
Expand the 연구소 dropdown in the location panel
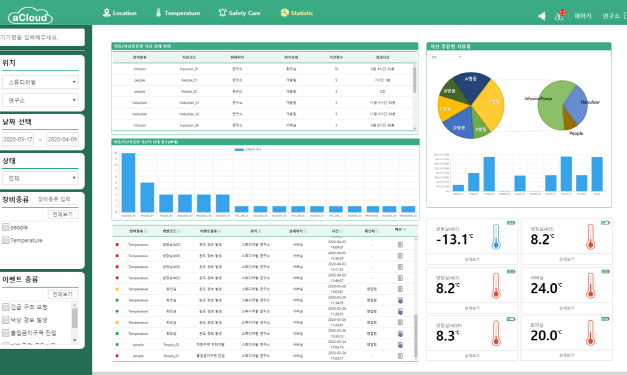40,100
